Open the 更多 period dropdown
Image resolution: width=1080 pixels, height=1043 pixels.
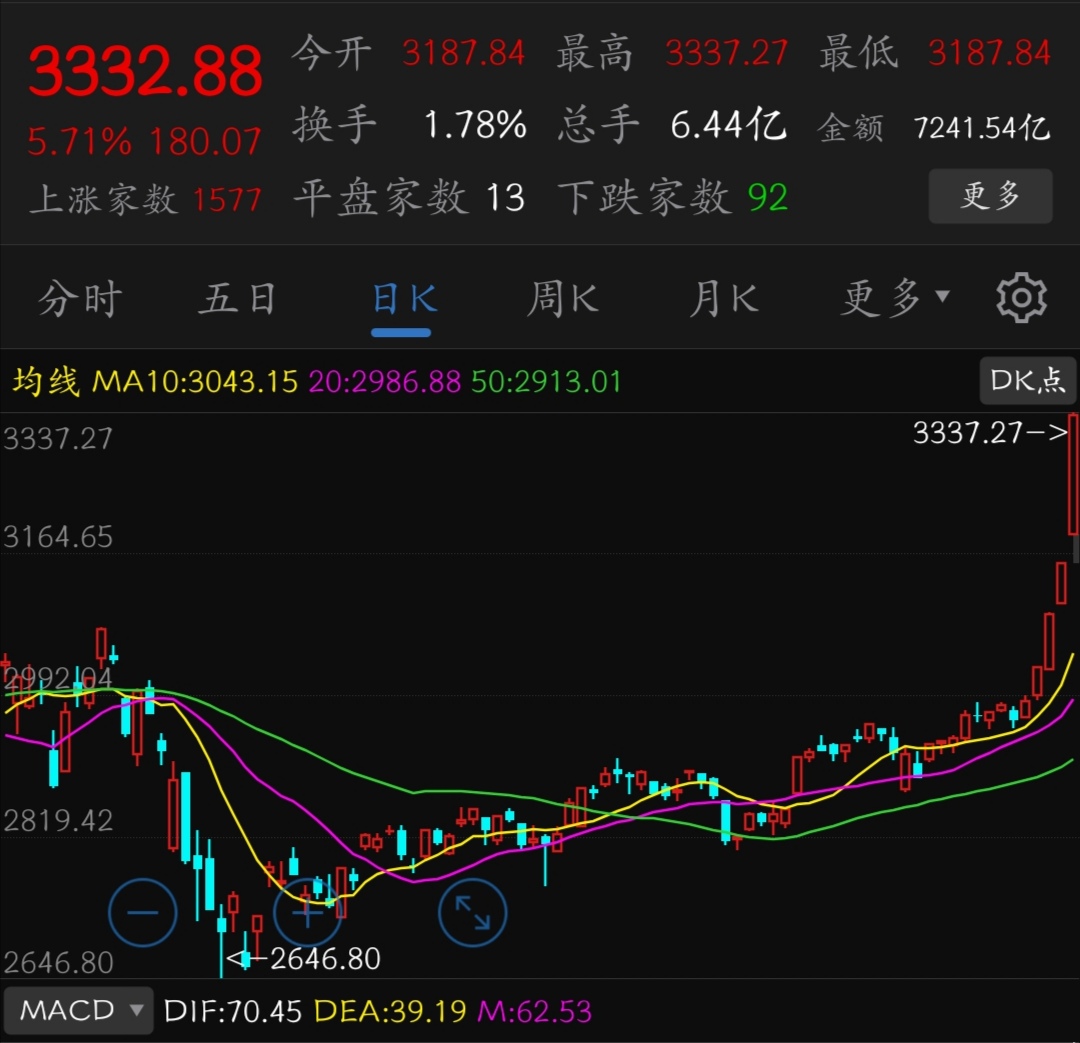pos(895,299)
